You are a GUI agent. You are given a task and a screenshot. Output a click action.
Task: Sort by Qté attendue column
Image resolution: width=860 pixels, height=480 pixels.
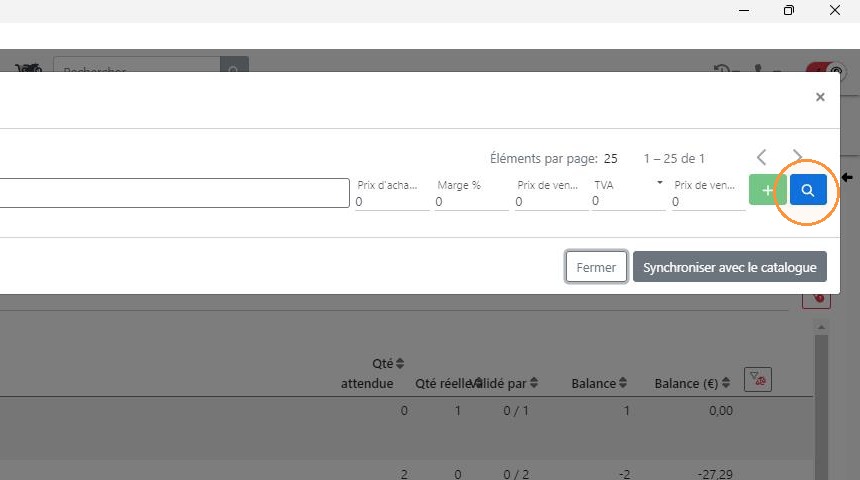(400, 363)
